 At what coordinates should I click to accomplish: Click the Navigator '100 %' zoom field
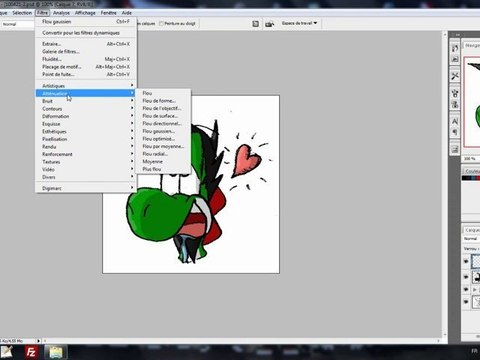coord(470,159)
